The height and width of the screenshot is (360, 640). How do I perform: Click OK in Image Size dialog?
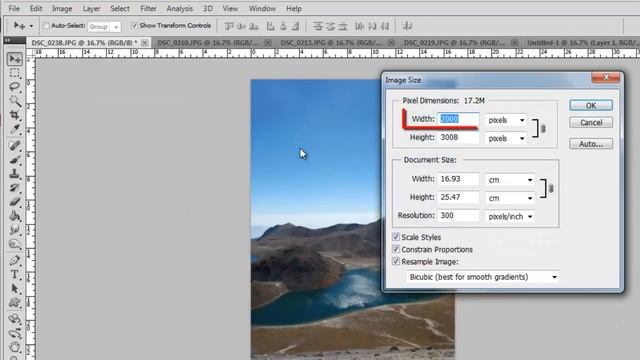[591, 105]
